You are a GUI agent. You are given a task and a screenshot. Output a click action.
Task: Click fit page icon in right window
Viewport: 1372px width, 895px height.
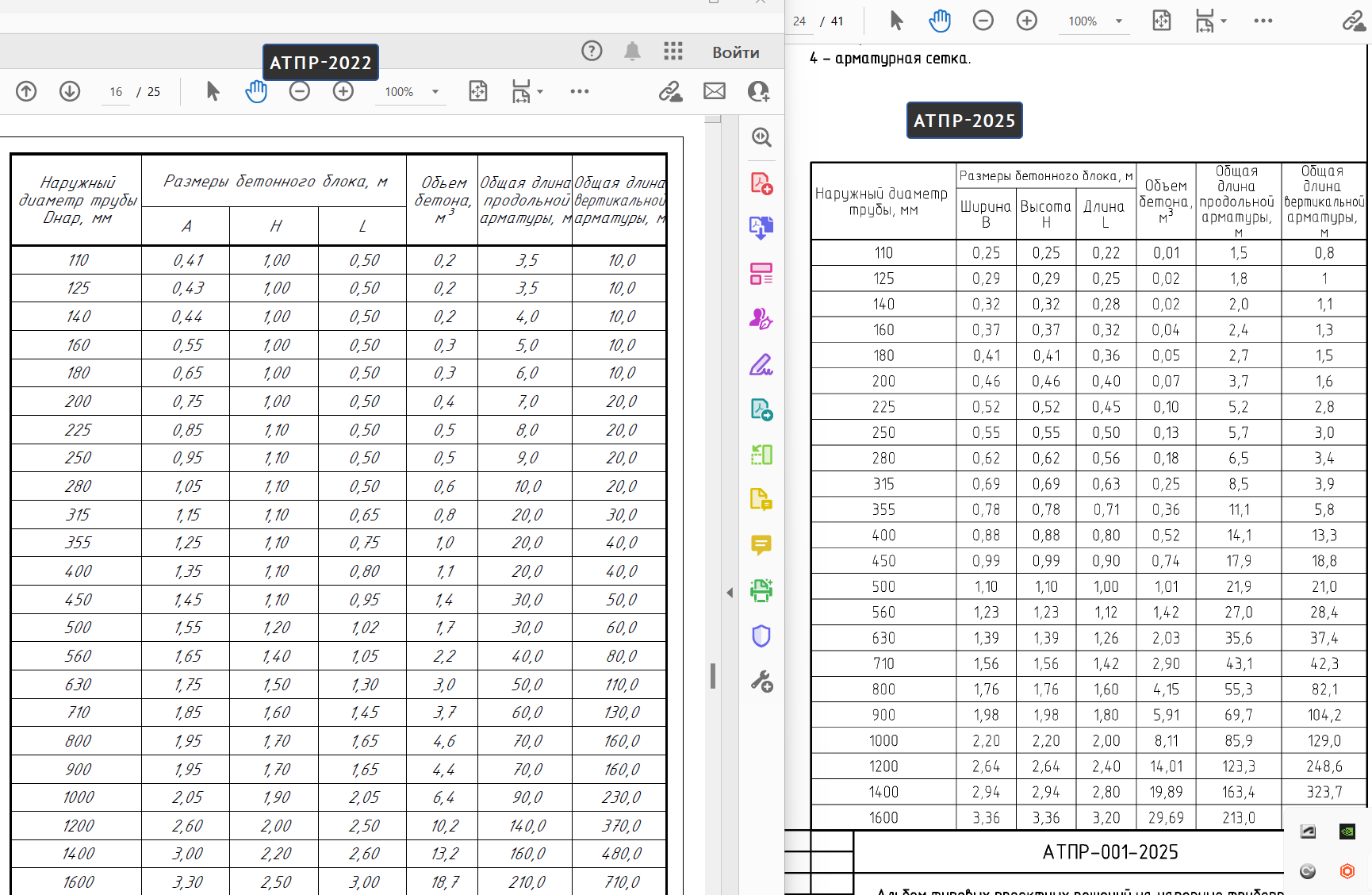[x=1162, y=21]
